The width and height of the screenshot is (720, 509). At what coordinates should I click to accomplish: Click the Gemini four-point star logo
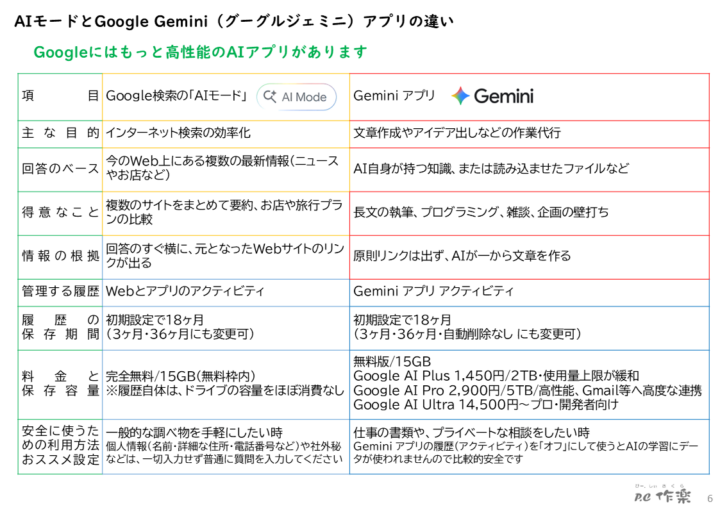point(460,96)
